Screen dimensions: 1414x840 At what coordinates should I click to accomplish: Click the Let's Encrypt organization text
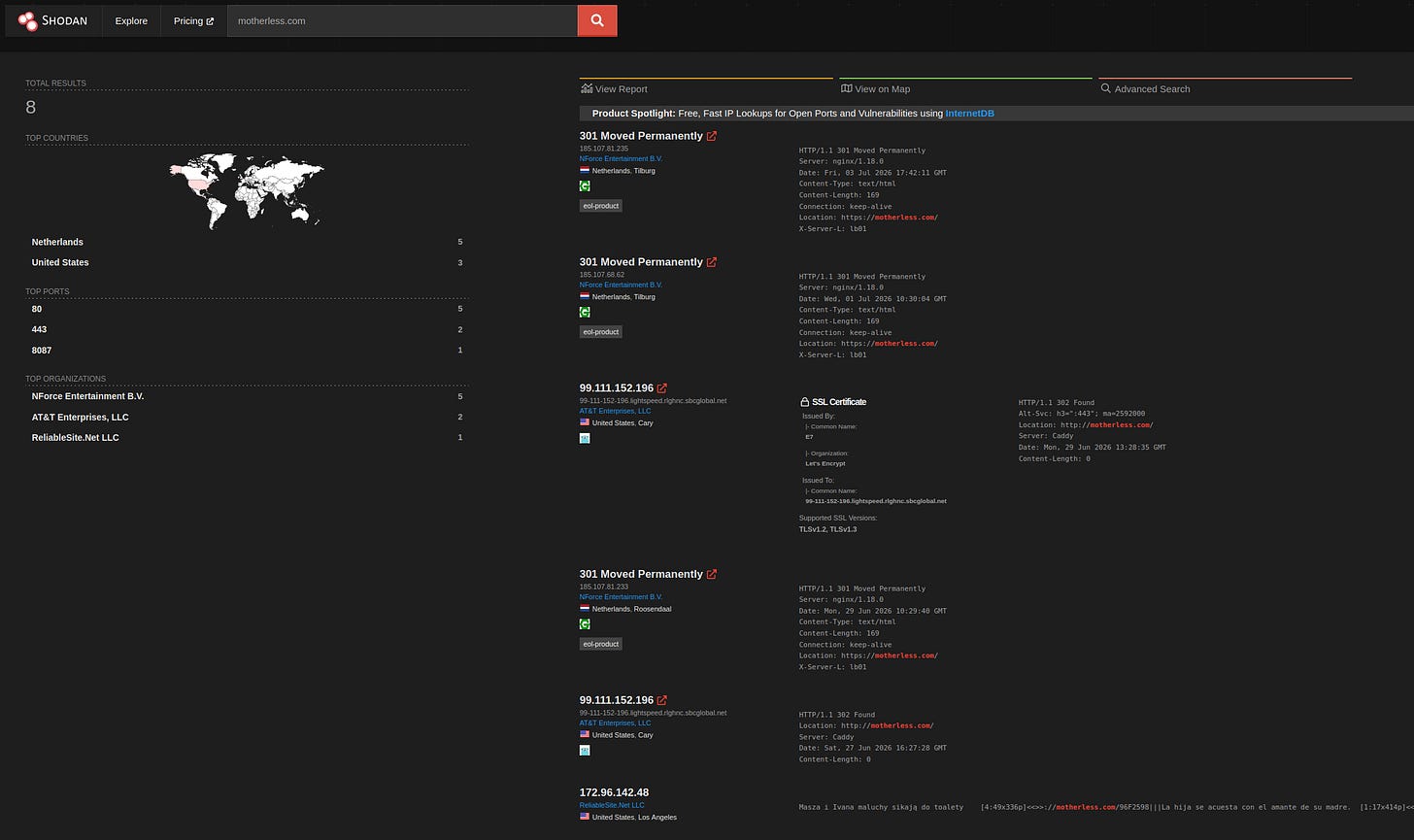[x=825, y=463]
